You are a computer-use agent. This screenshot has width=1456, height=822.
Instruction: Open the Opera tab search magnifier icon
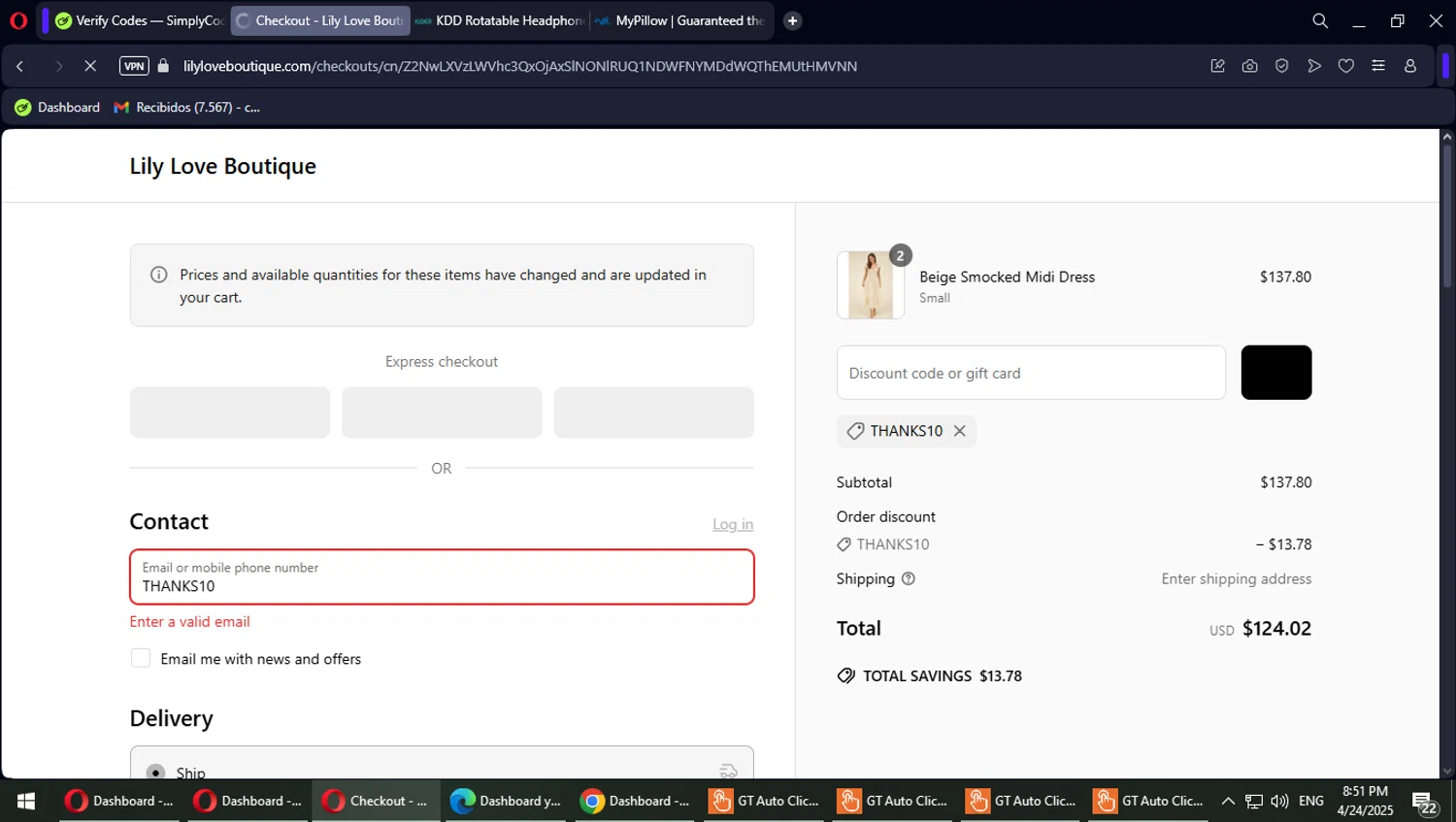pyautogui.click(x=1319, y=20)
